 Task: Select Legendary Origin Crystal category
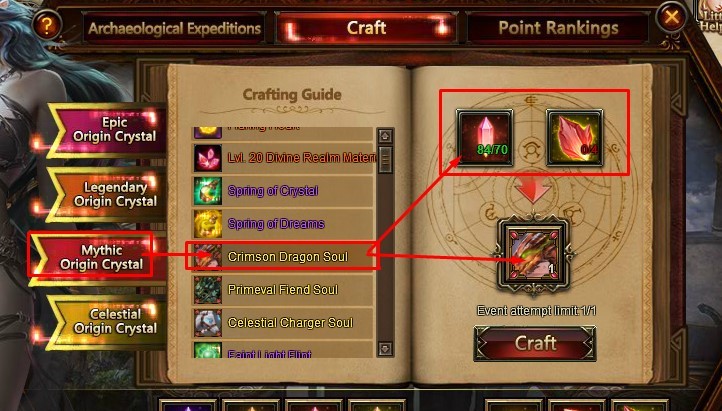(x=108, y=194)
